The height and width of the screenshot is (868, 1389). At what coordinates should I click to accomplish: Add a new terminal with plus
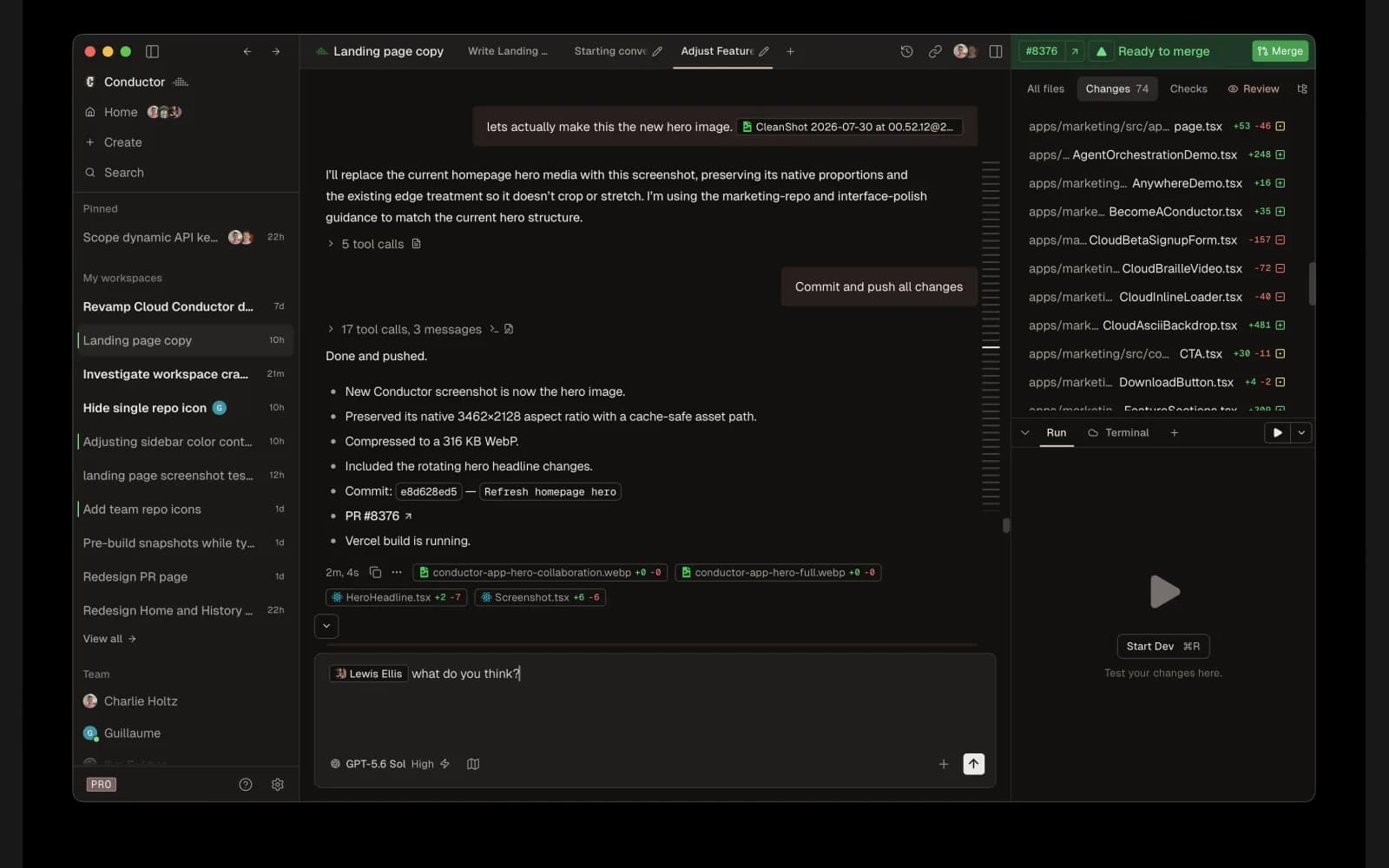(1175, 432)
